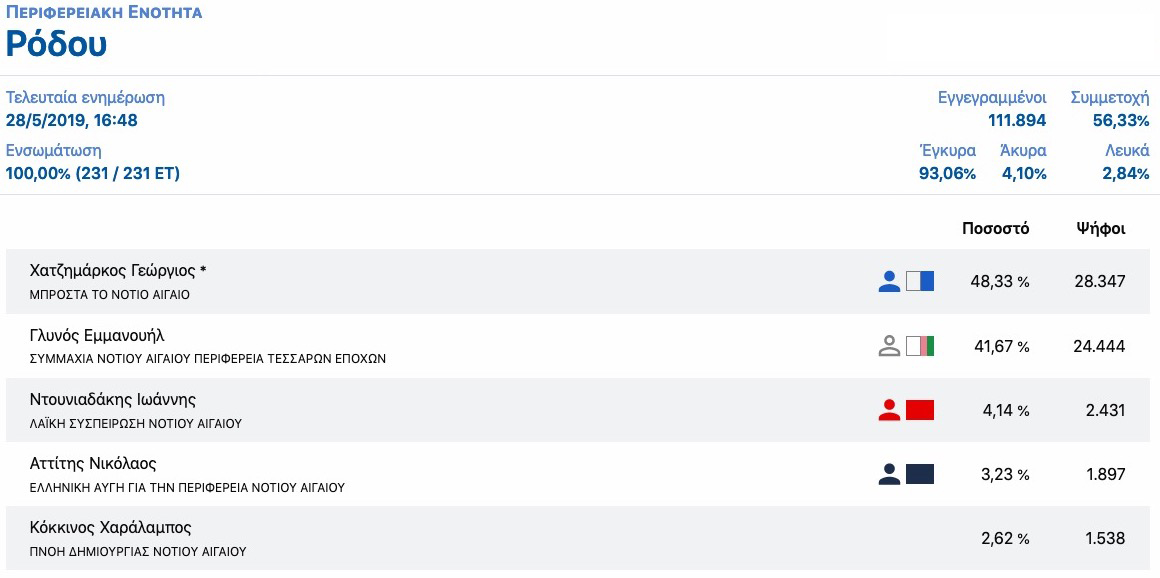Click grey person icon for Γλυνός Εμμανουήλ
The image size is (1160, 578).
point(889,346)
